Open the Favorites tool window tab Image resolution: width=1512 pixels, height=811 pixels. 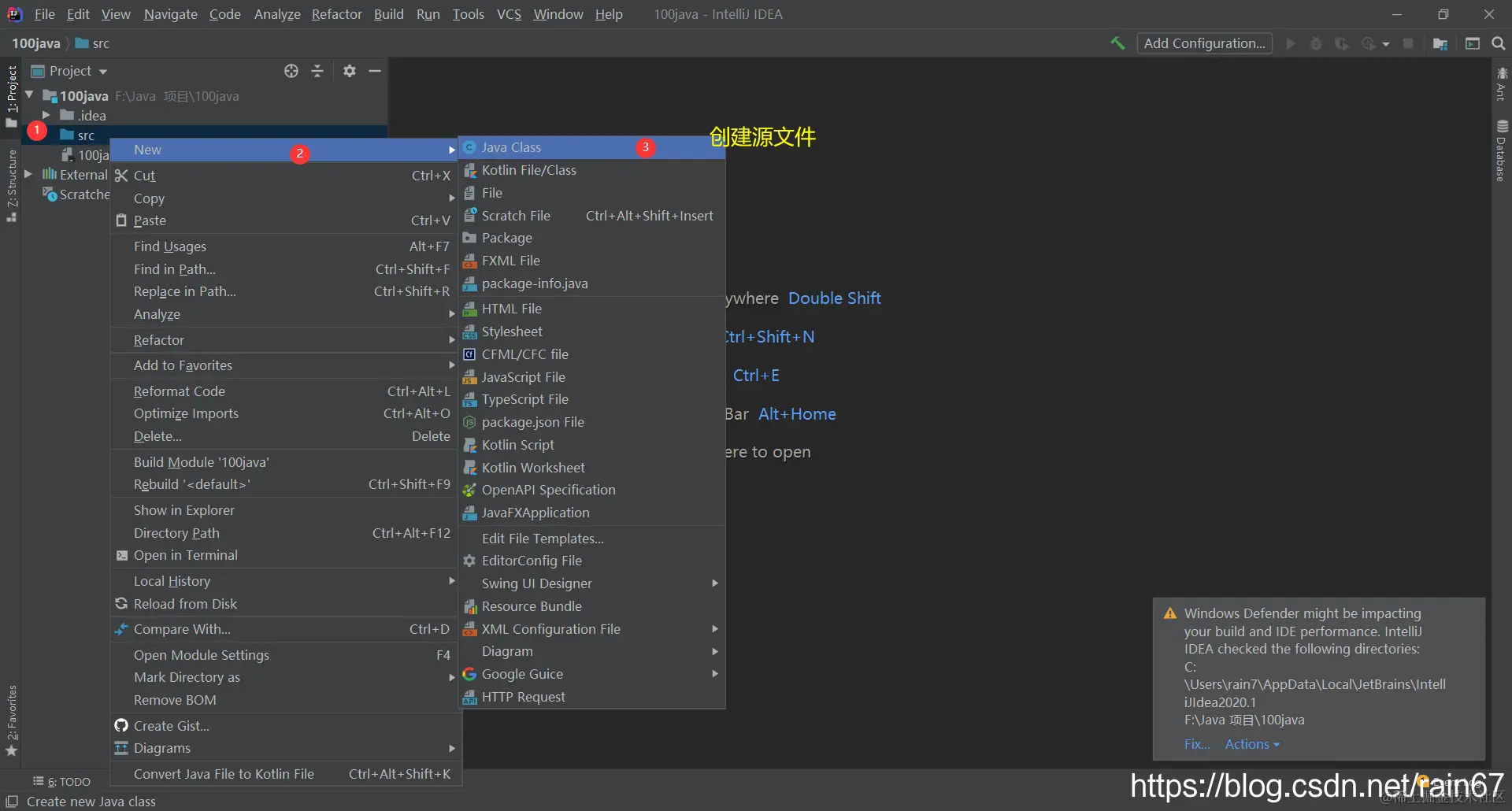pos(11,720)
